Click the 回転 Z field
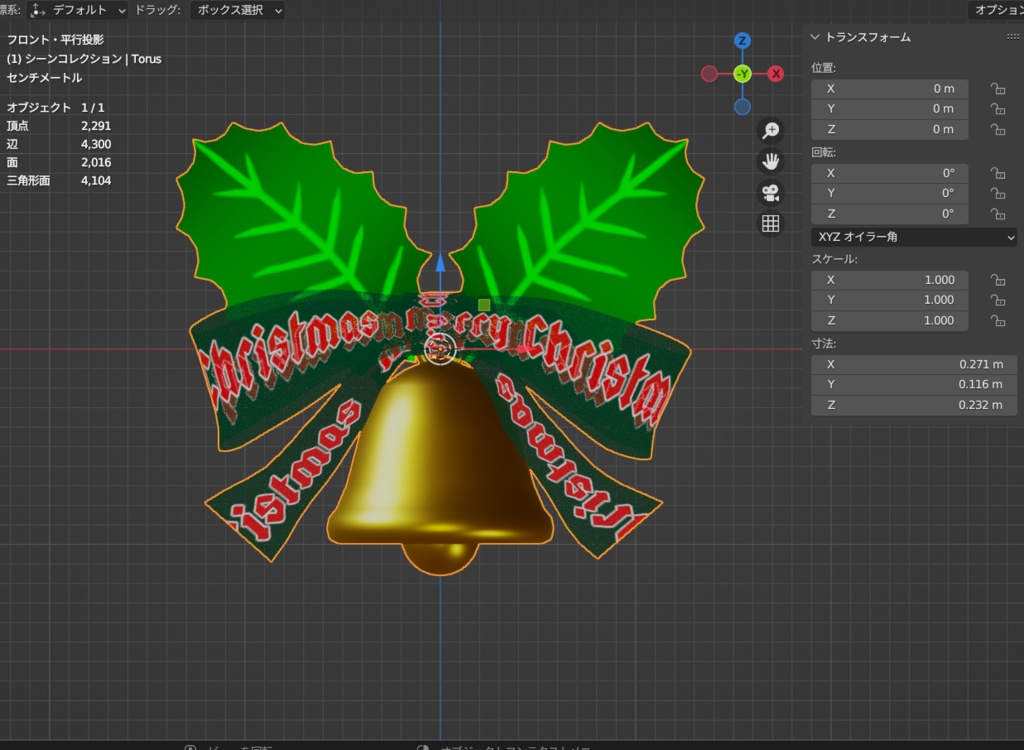 [x=889, y=214]
